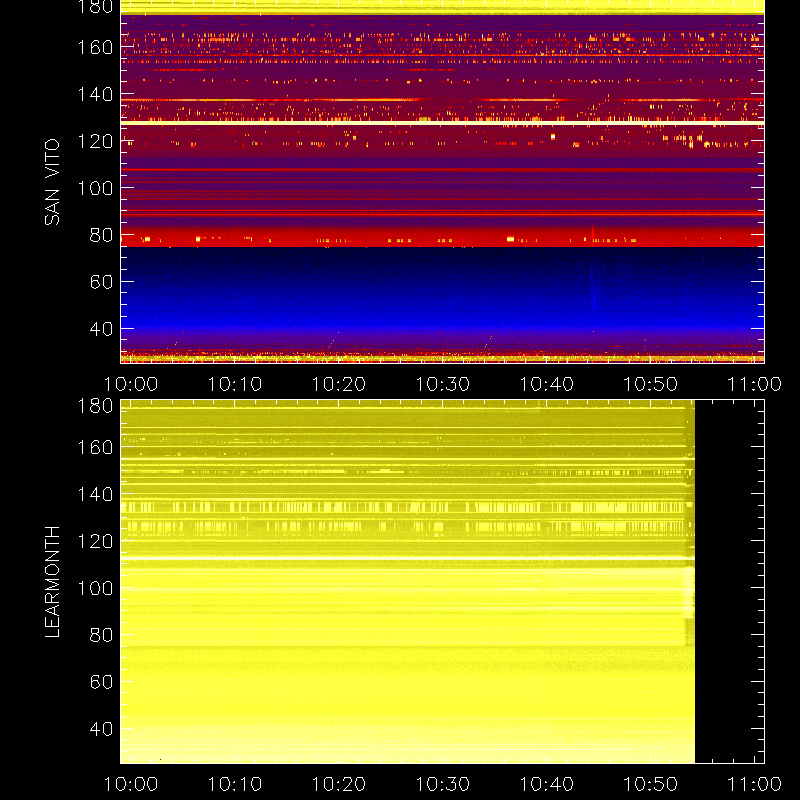Screen dimensions: 800x800
Task: Click 10:00 time label under San Vito plot
Action: pos(131,384)
